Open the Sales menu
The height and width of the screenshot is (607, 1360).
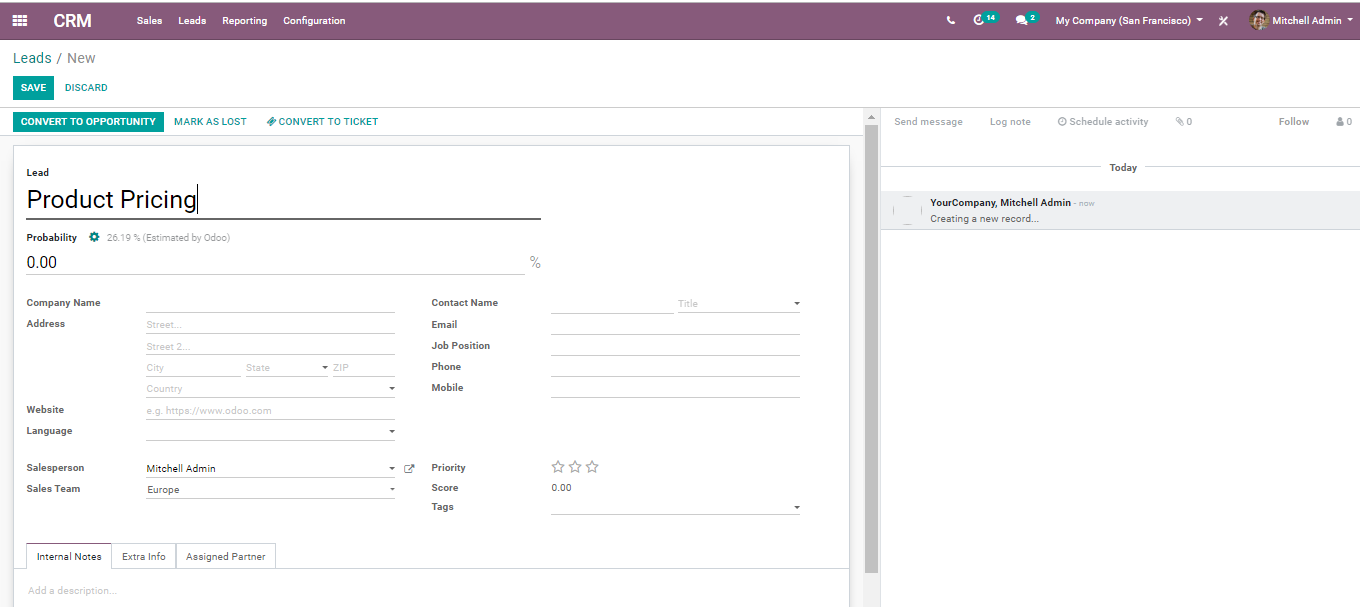tap(149, 20)
